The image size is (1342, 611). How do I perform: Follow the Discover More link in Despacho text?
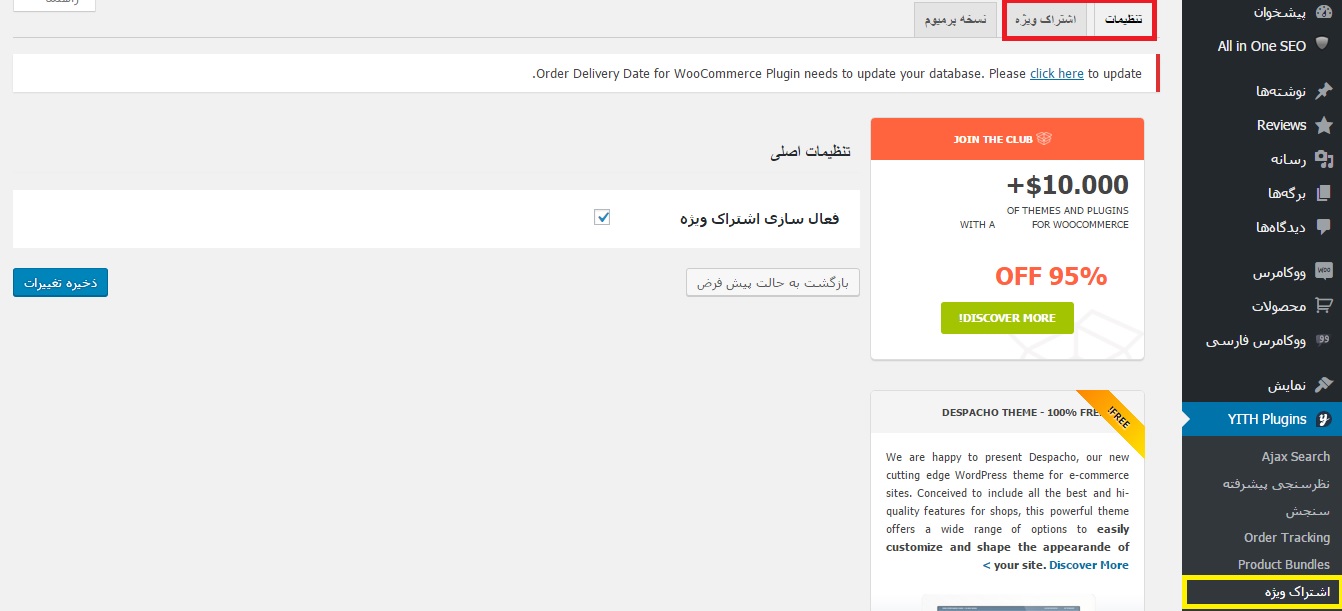point(1088,565)
